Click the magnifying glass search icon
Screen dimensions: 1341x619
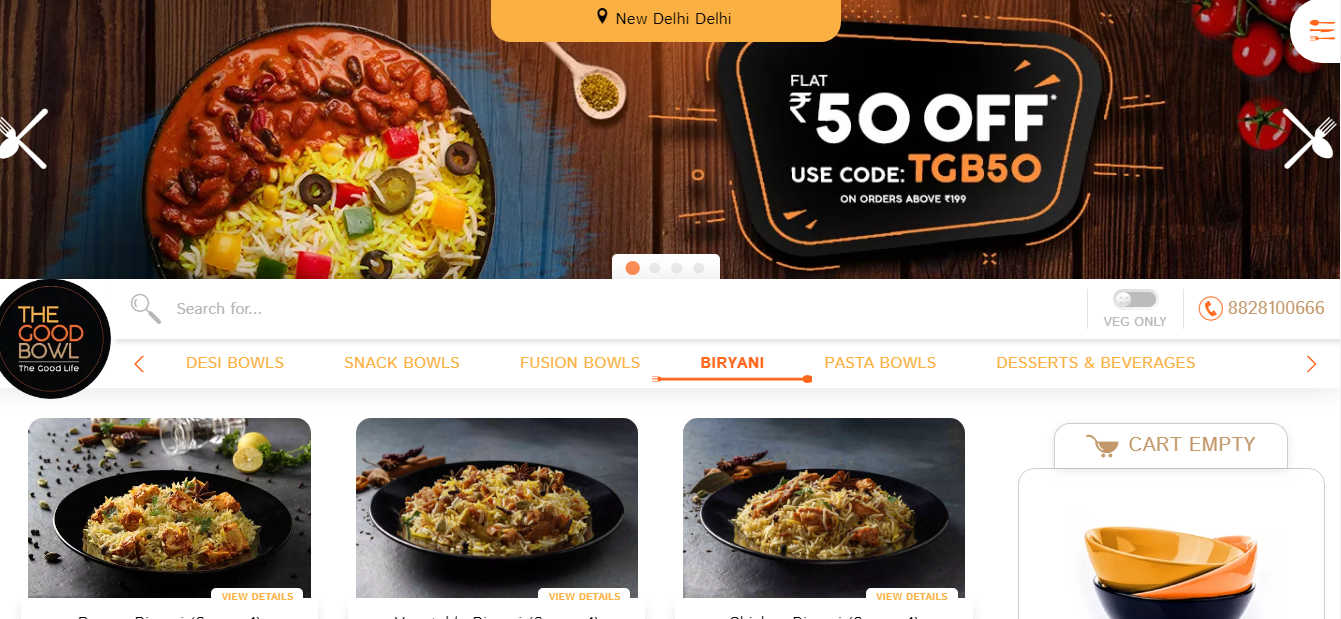[x=146, y=308]
